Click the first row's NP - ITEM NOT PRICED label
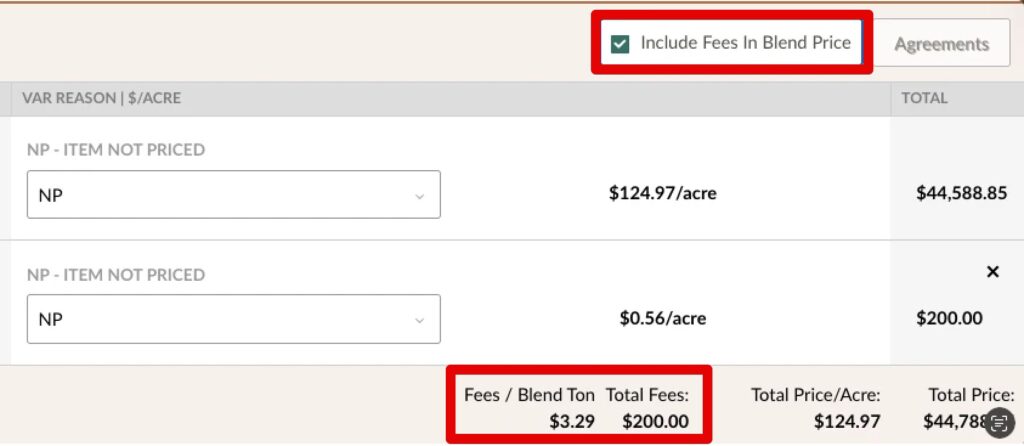Screen dimensions: 1024x446 pyautogui.click(x=115, y=150)
